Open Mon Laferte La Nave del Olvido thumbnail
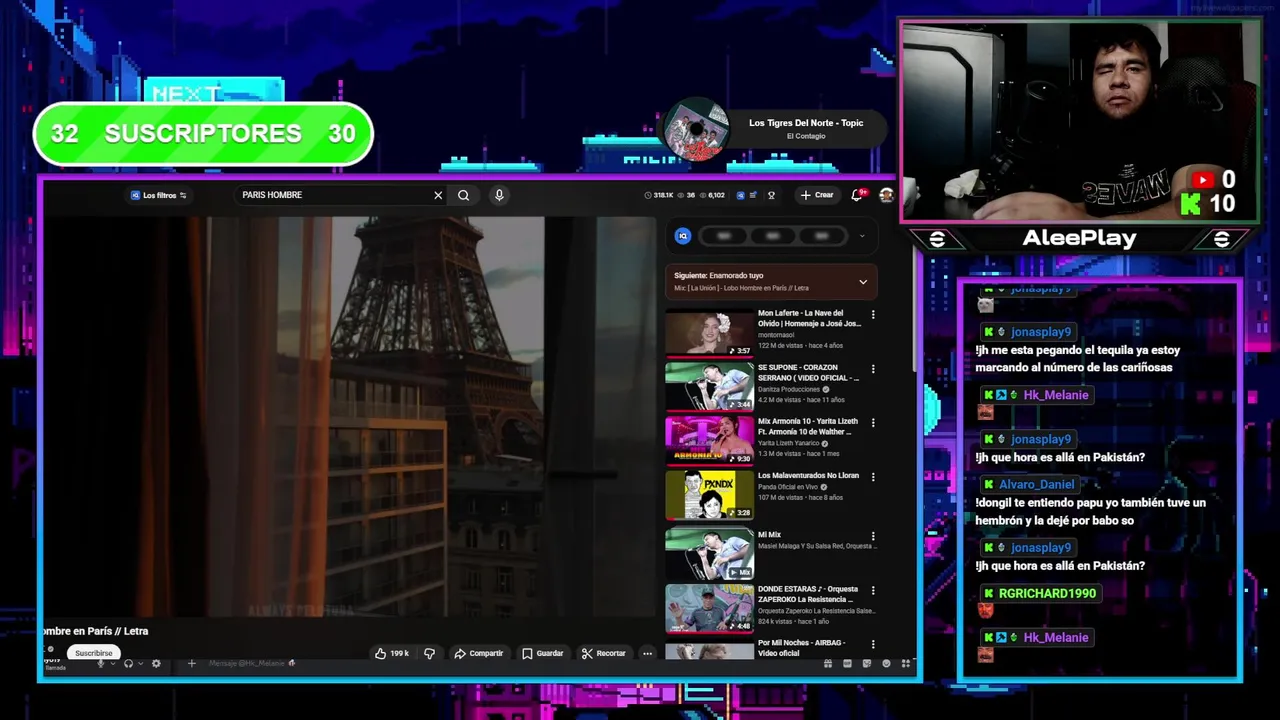The width and height of the screenshot is (1280, 720). (x=709, y=332)
